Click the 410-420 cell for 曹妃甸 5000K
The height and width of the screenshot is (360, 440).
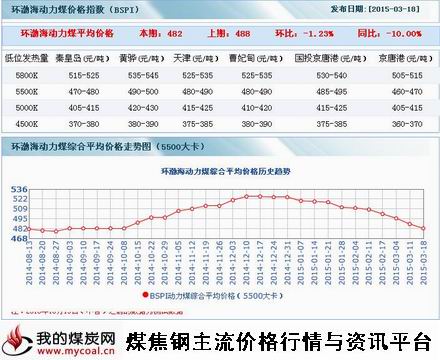[257, 108]
